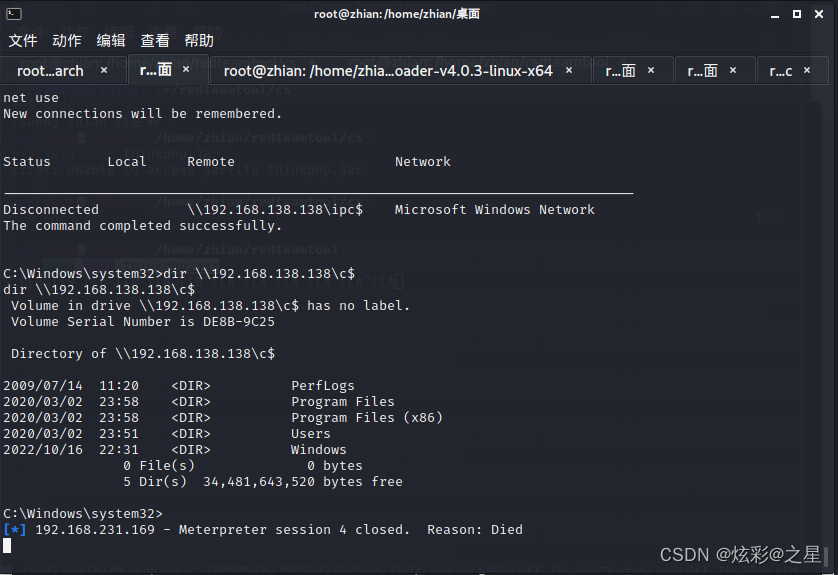Screen dimensions: 838x575
Task: Close the terminal window
Action: coord(819,14)
